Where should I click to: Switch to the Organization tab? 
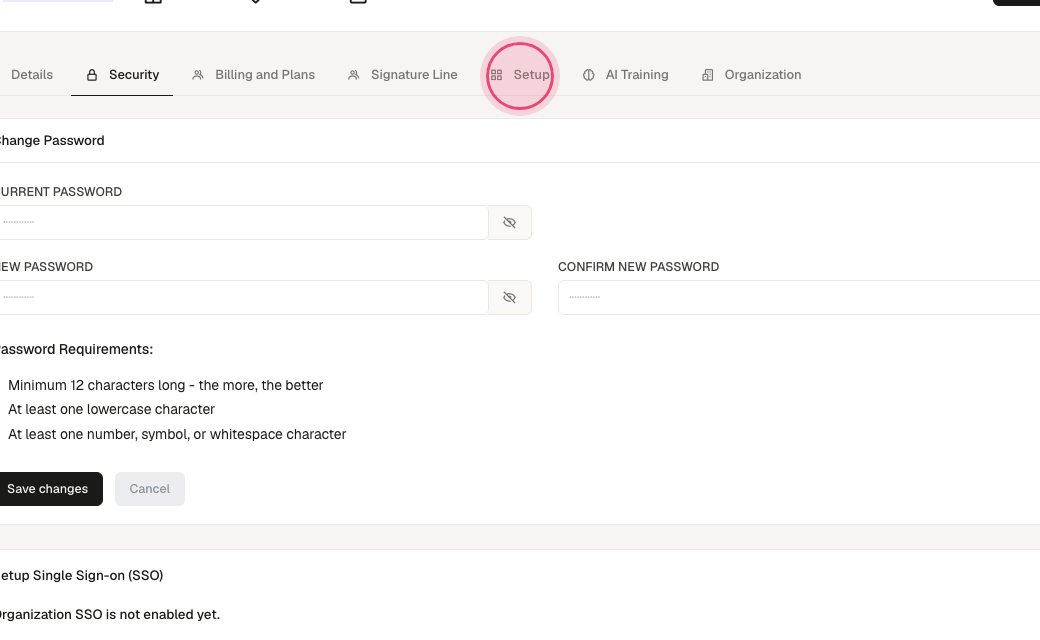tap(751, 75)
